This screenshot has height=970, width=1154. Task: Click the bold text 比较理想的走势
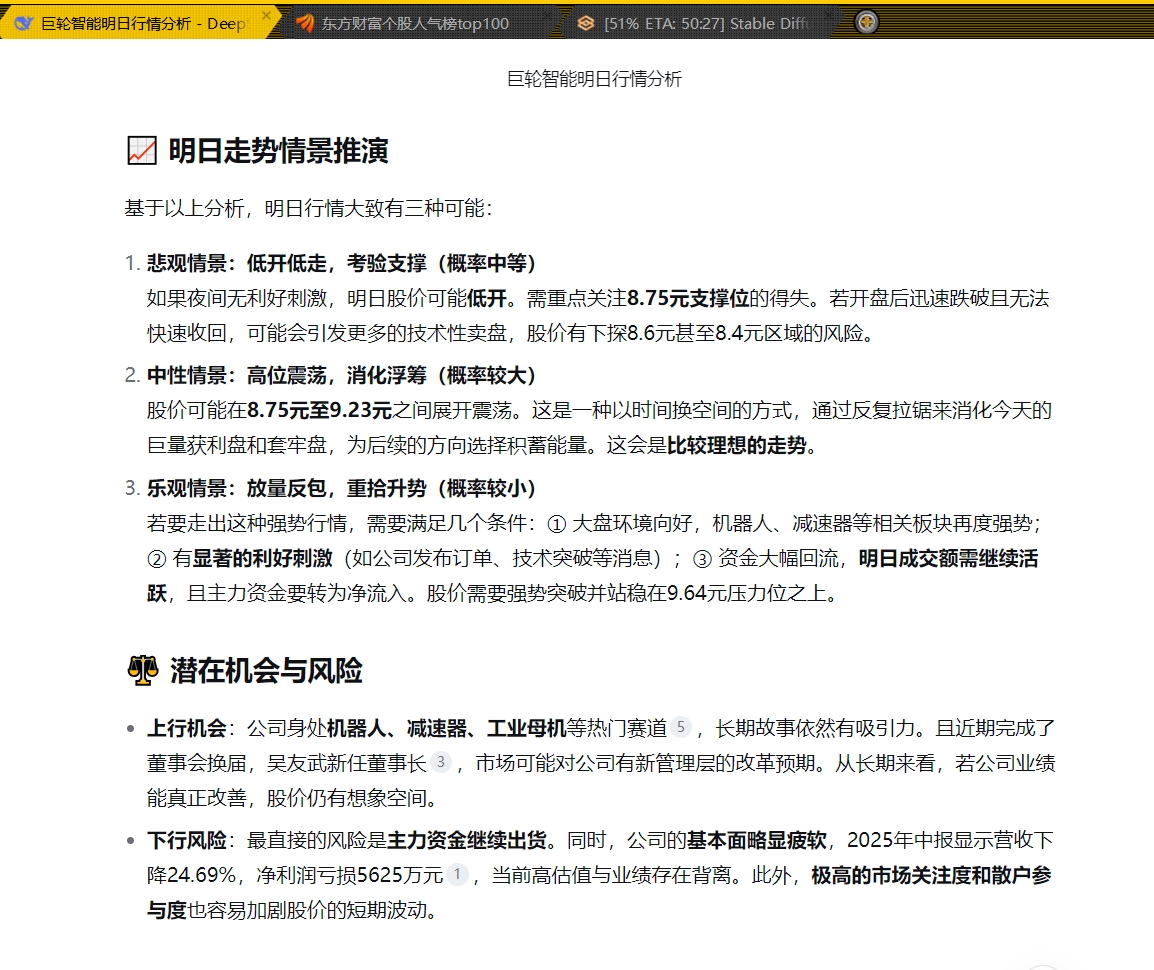pos(737,445)
